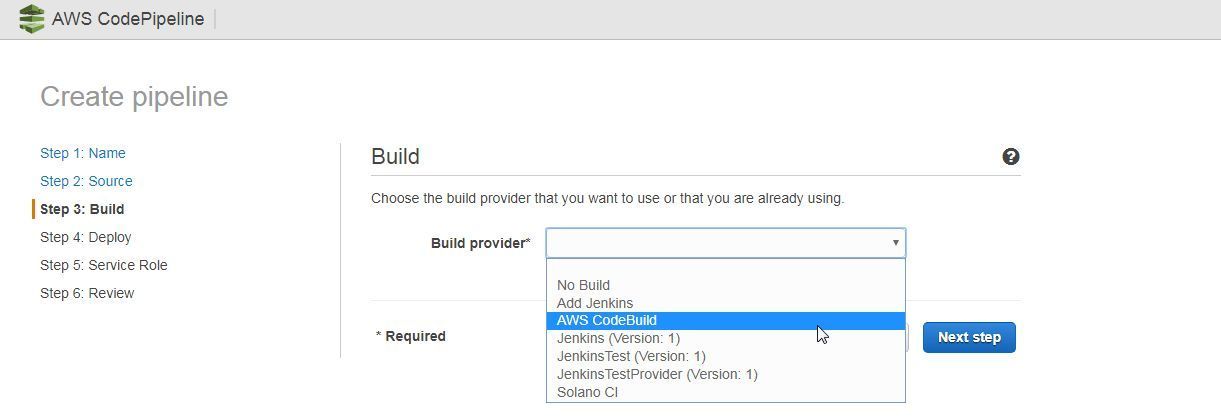Return to Step 2: Source
This screenshot has height=420, width=1221.
86,181
